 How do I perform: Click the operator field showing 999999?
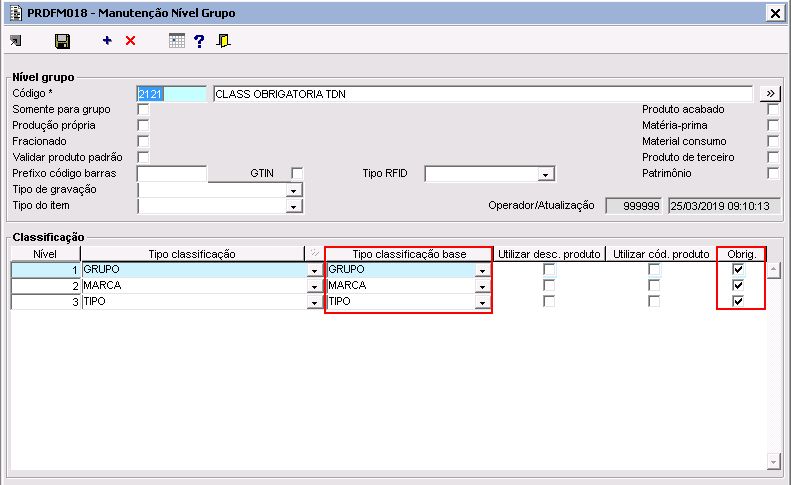634,206
